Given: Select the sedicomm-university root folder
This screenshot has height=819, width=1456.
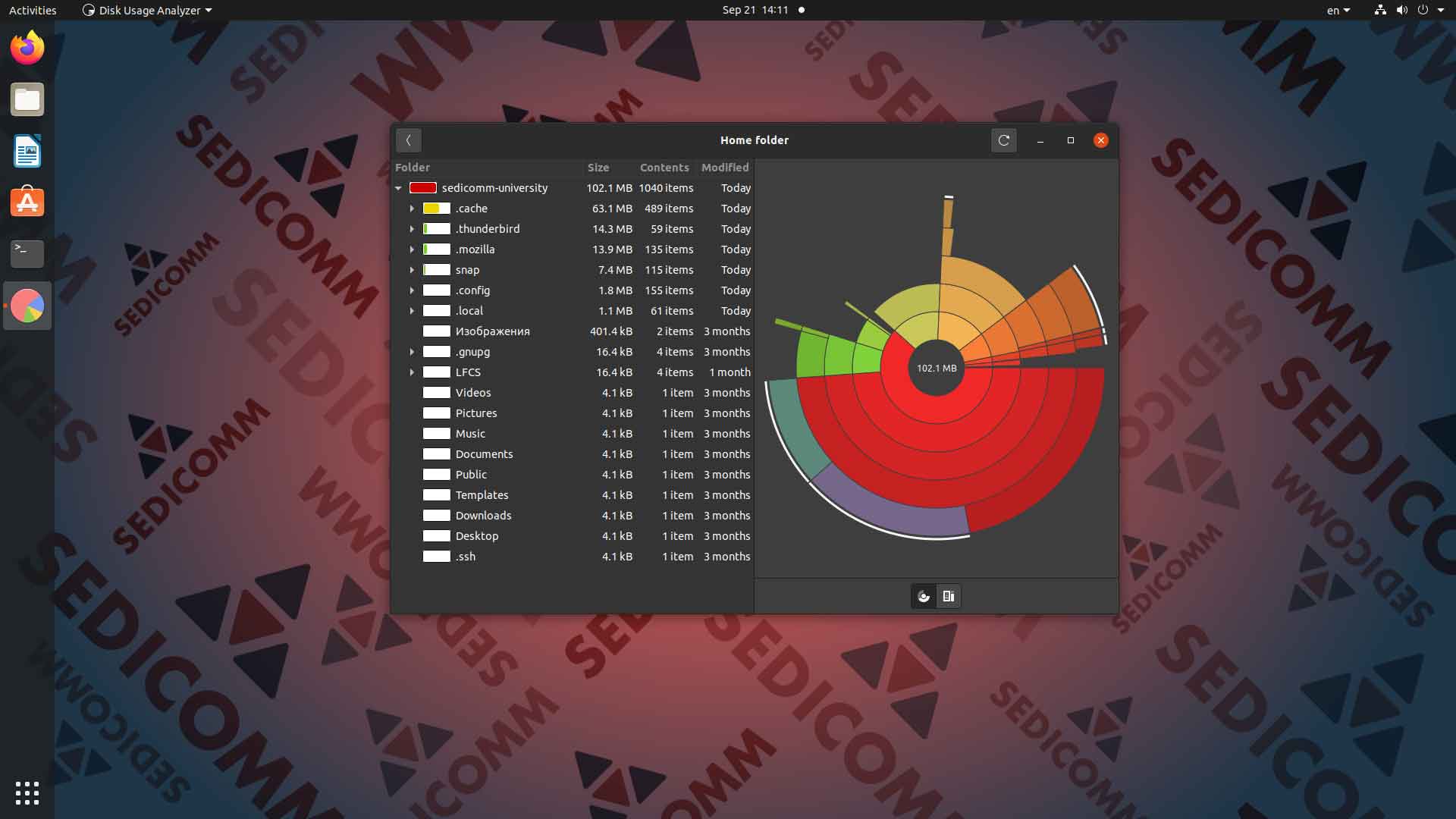Looking at the screenshot, I should click(x=494, y=187).
